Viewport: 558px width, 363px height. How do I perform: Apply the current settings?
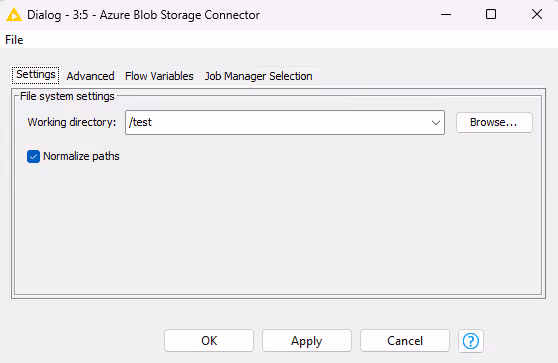[307, 341]
